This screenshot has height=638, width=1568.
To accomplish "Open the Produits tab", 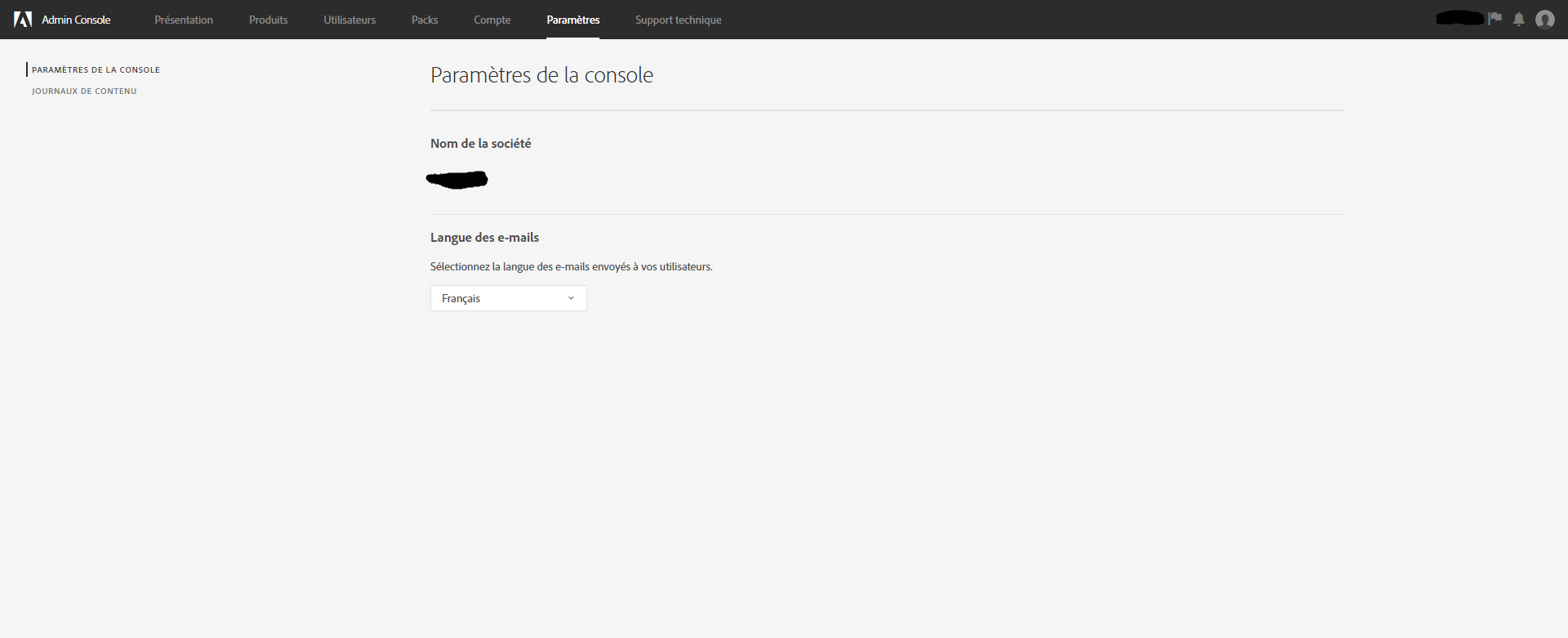I will pyautogui.click(x=268, y=20).
